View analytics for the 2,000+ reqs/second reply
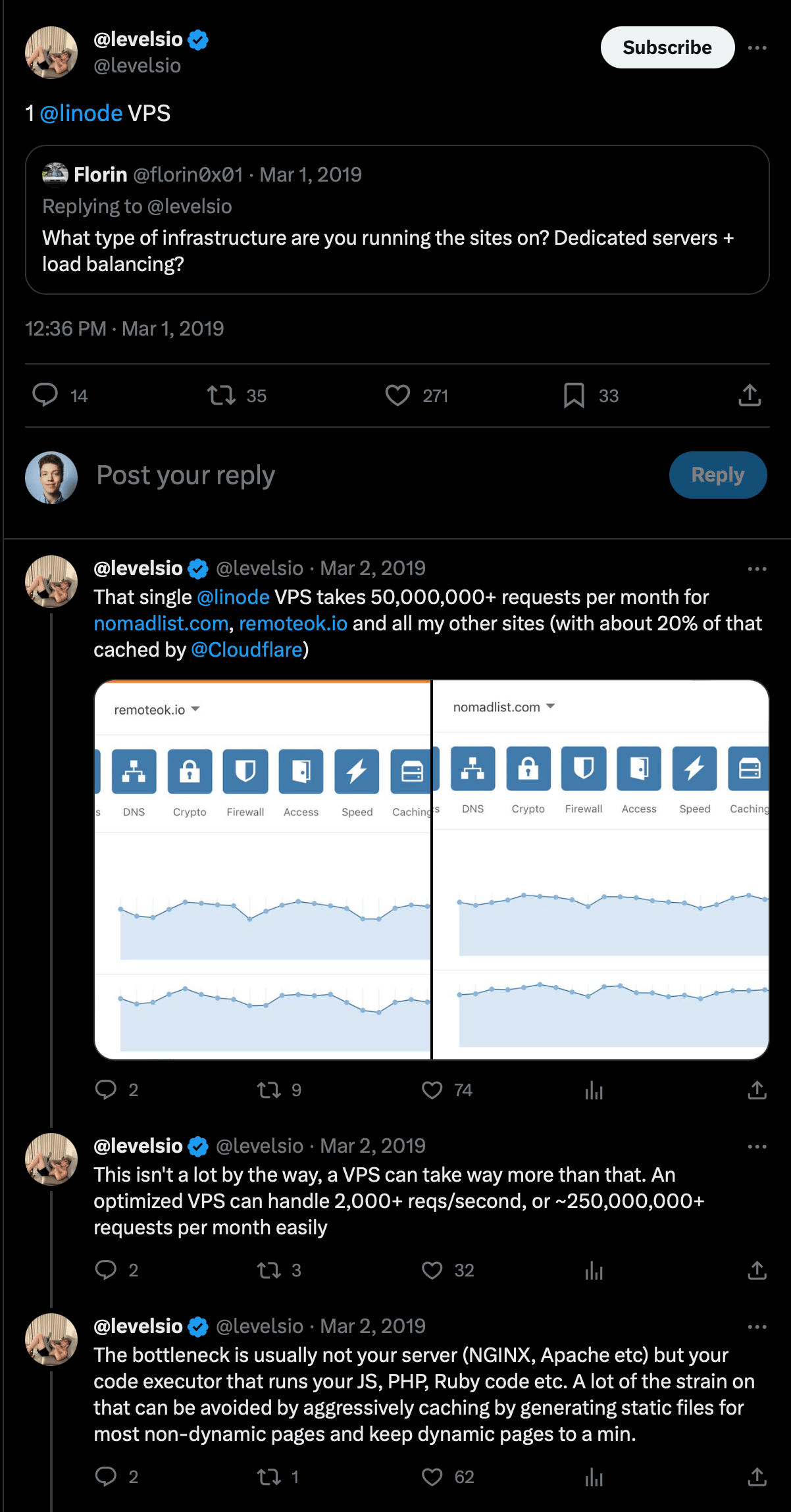Image resolution: width=791 pixels, height=1512 pixels. pyautogui.click(x=594, y=1271)
